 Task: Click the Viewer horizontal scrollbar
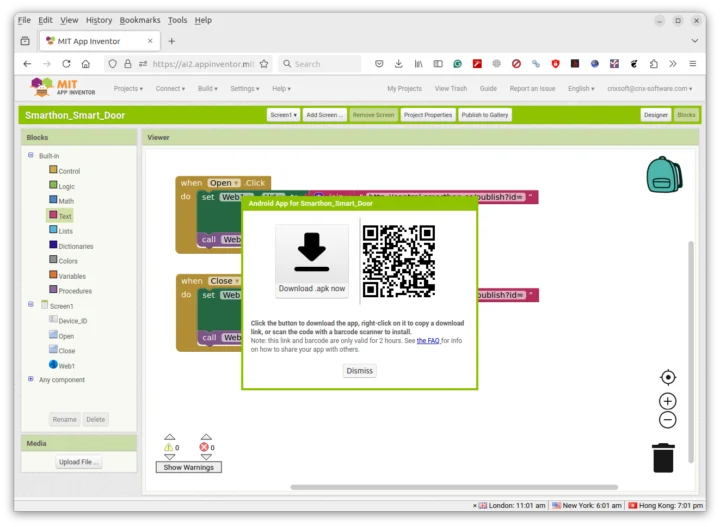tap(454, 487)
